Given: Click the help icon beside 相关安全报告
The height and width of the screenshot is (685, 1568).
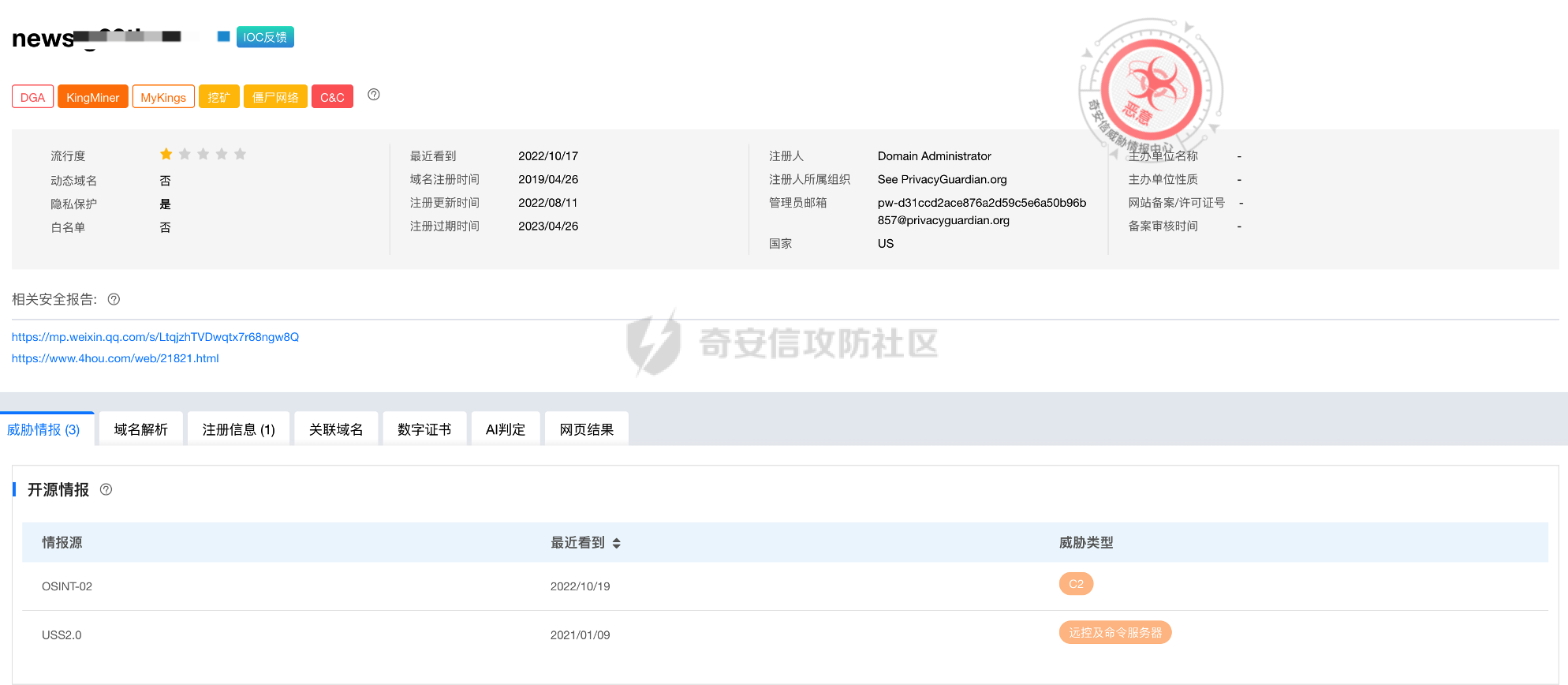Looking at the screenshot, I should [114, 299].
